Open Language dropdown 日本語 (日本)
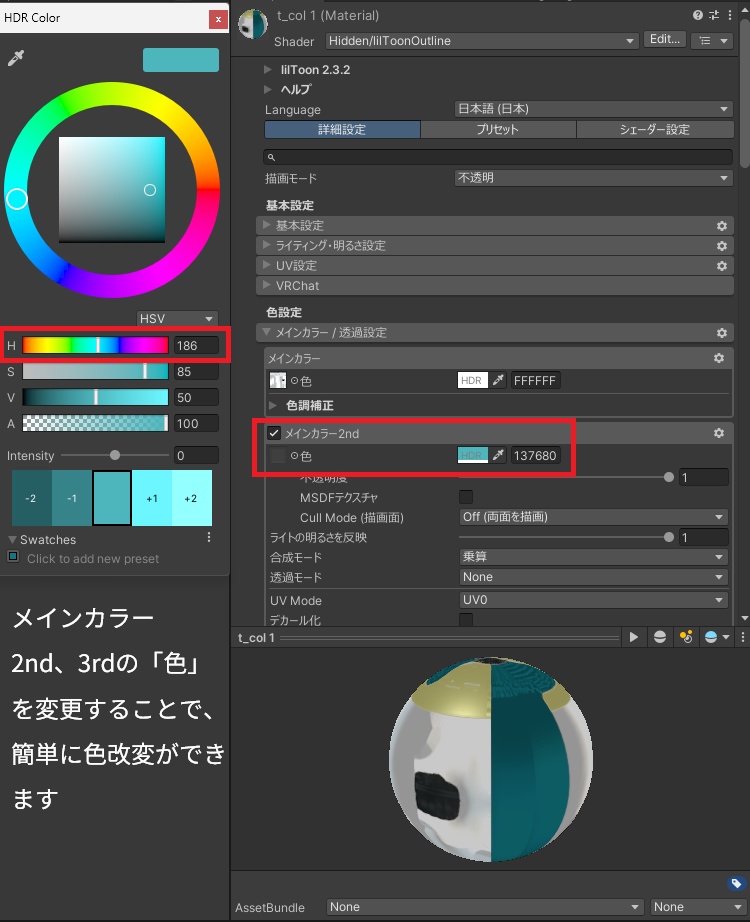 tap(594, 109)
